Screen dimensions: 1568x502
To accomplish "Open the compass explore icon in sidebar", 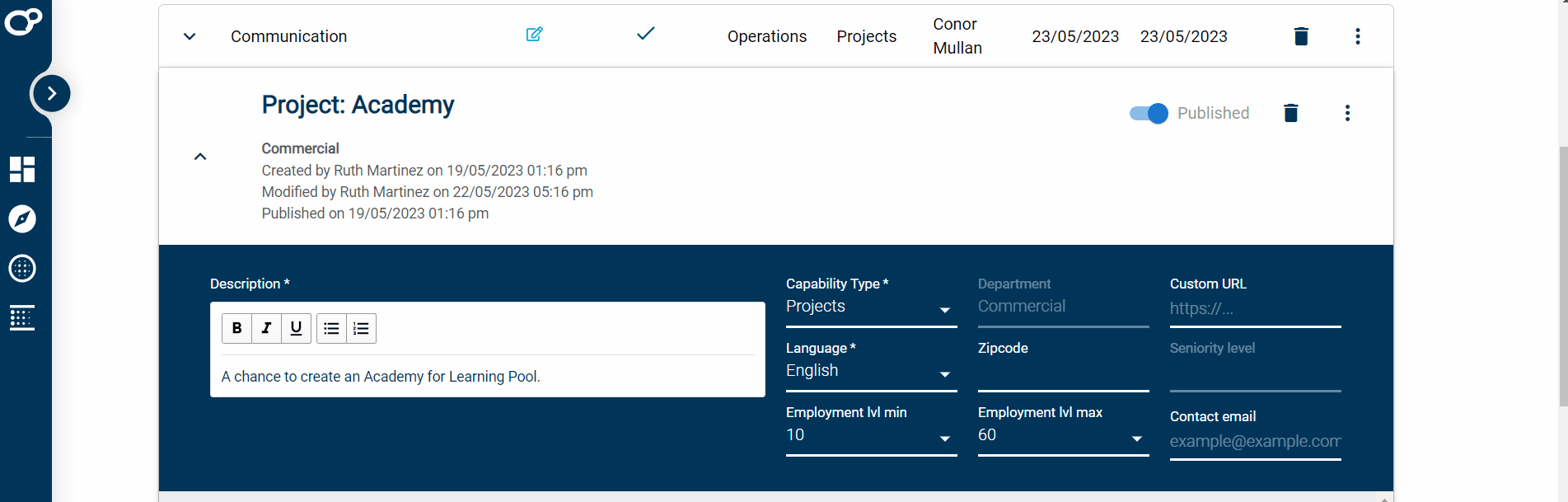I will coord(22,219).
